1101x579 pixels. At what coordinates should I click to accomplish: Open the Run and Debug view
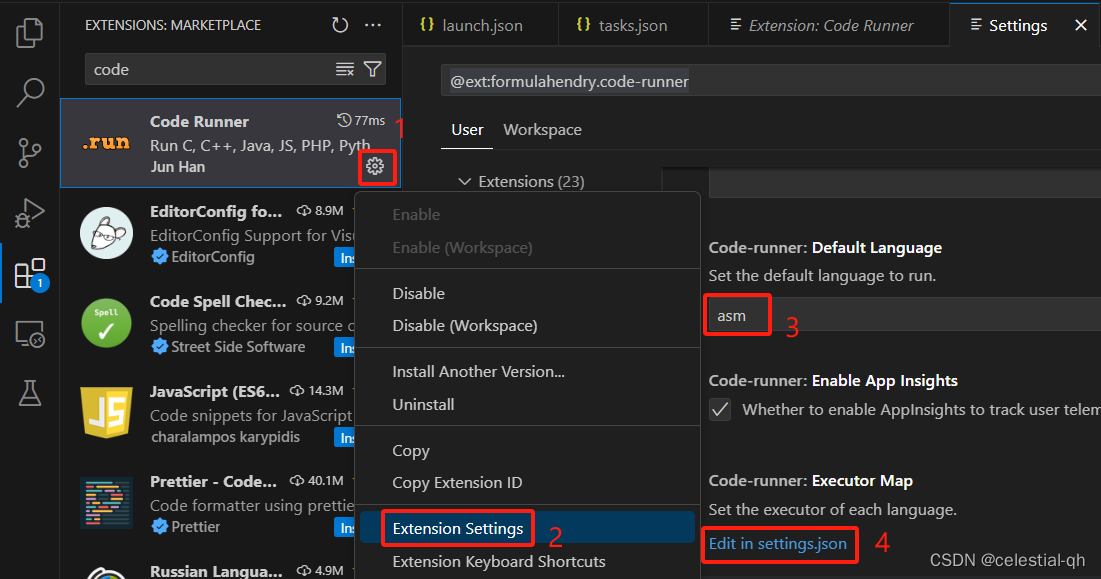point(29,212)
